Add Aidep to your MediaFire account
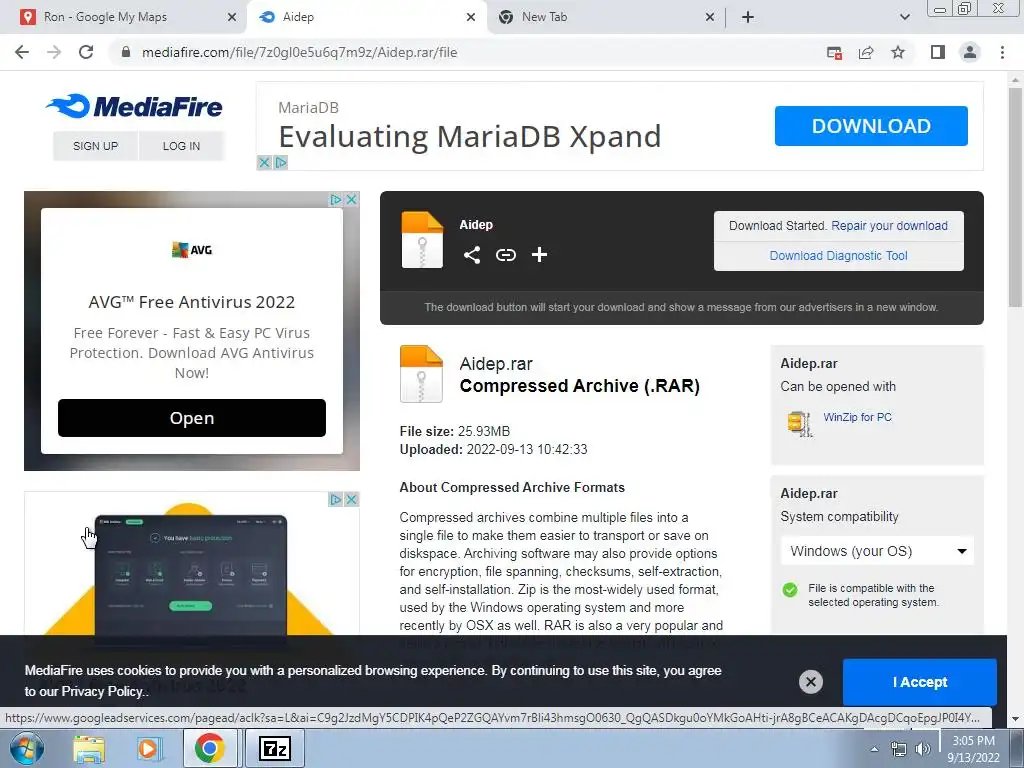The height and width of the screenshot is (768, 1024). coord(539,255)
